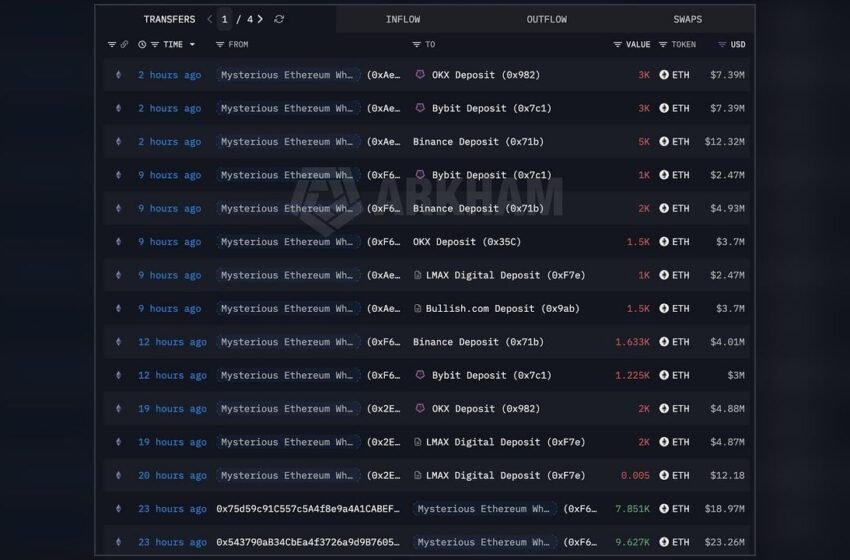
Task: Click the clock icon beside TIME header
Action: pyautogui.click(x=142, y=44)
